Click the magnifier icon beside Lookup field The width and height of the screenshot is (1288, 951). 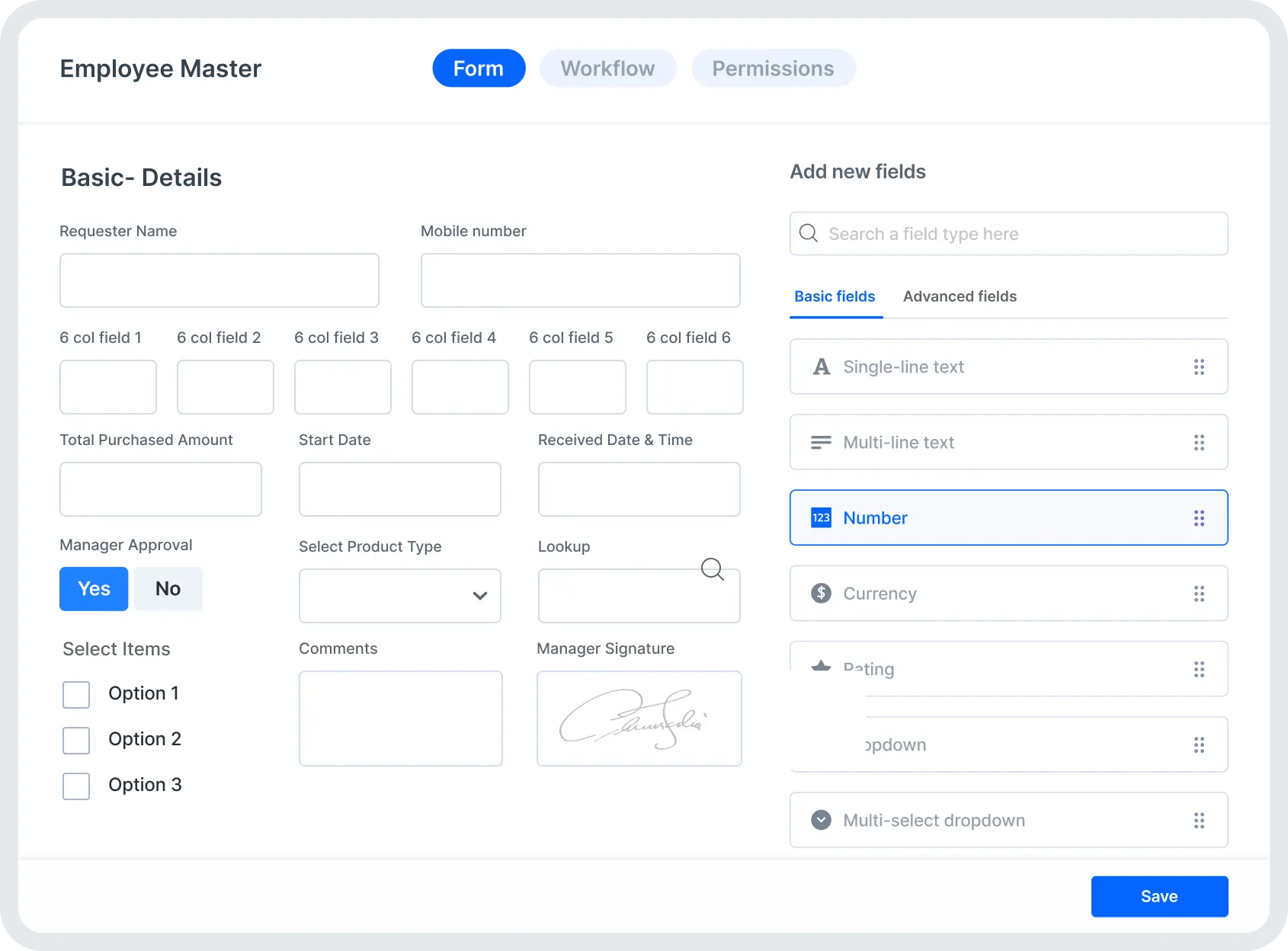pos(713,569)
